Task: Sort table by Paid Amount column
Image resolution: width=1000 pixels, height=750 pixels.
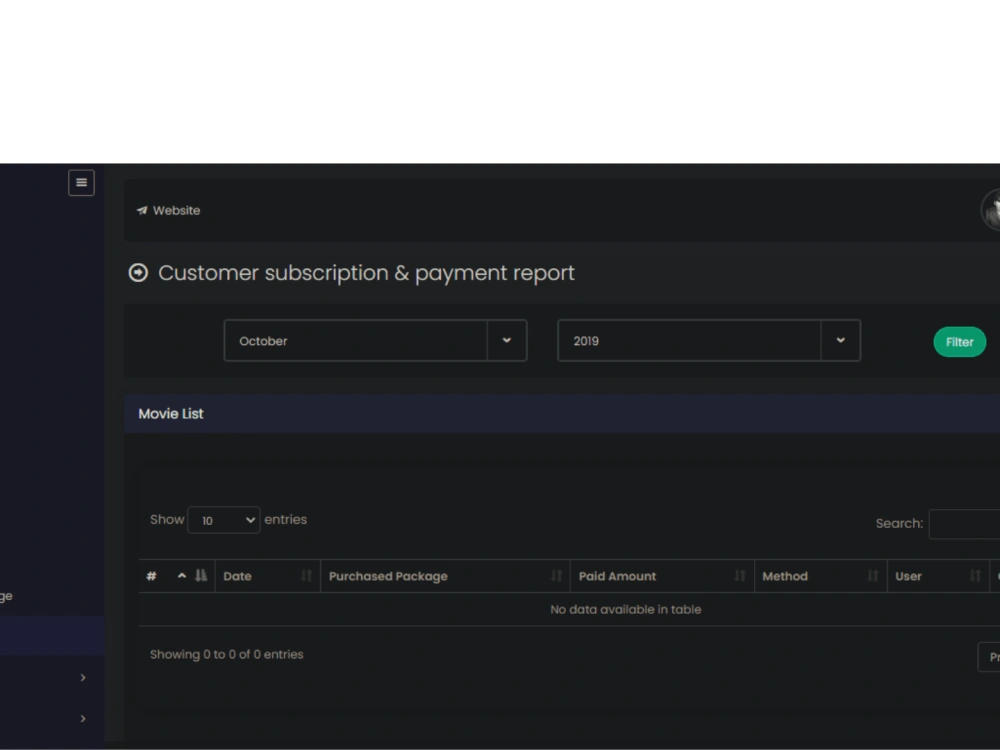Action: coord(662,576)
